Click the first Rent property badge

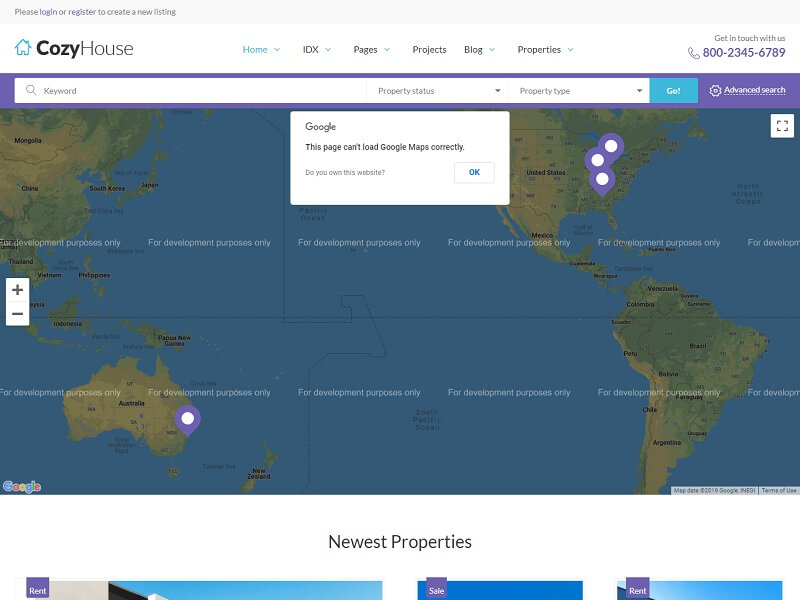38,590
